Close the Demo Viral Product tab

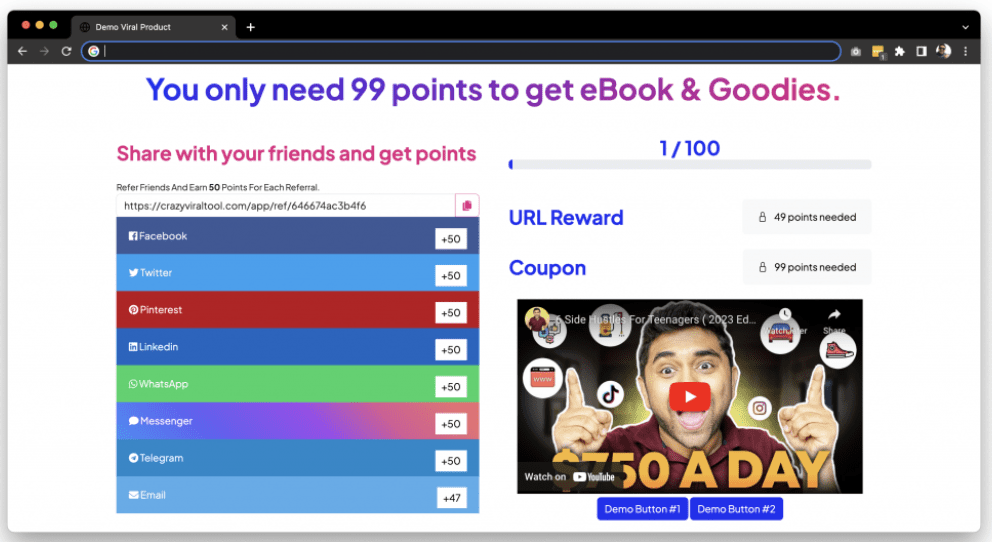pyautogui.click(x=224, y=27)
